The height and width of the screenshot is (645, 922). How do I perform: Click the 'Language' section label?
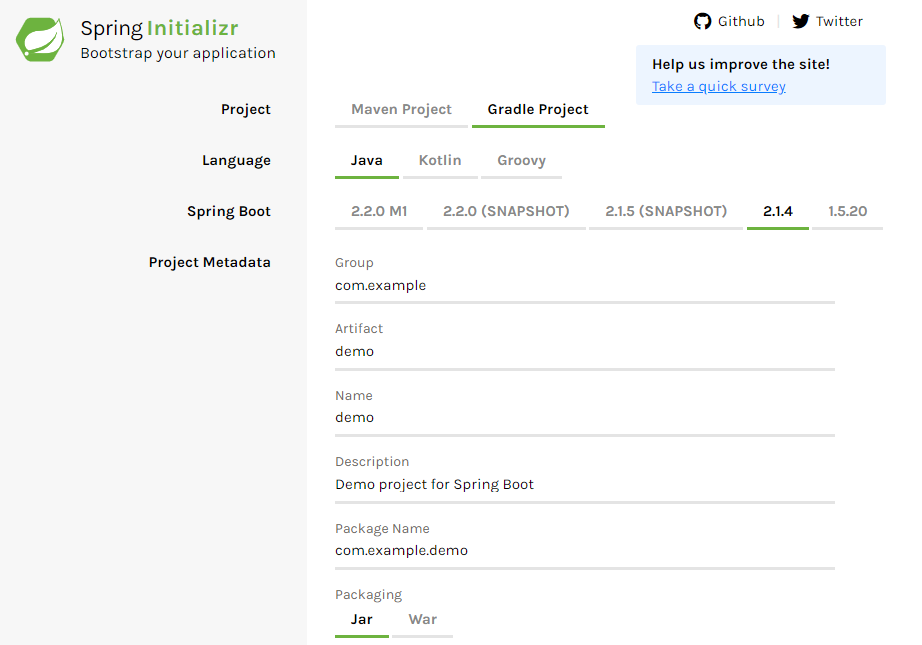[x=236, y=161]
